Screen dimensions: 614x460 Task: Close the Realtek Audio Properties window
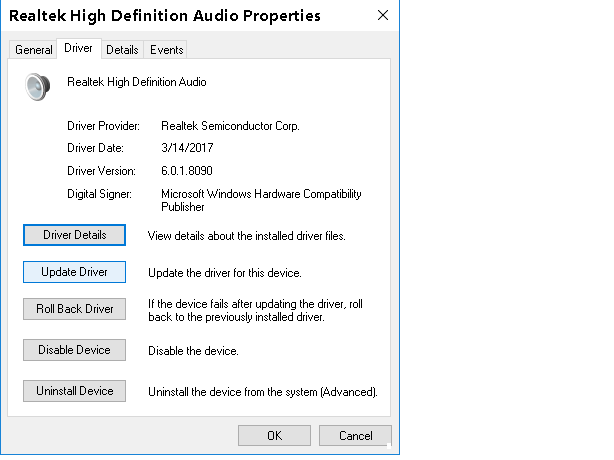pyautogui.click(x=383, y=15)
